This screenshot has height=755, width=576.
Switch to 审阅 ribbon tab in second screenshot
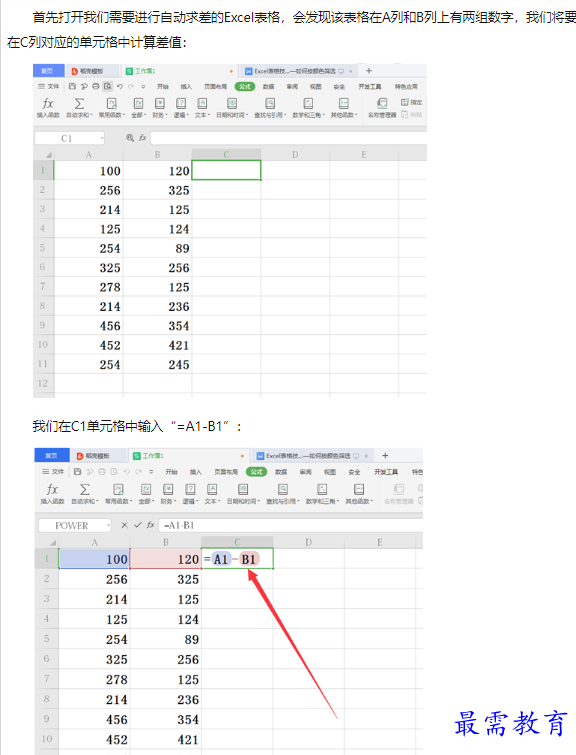click(305, 472)
